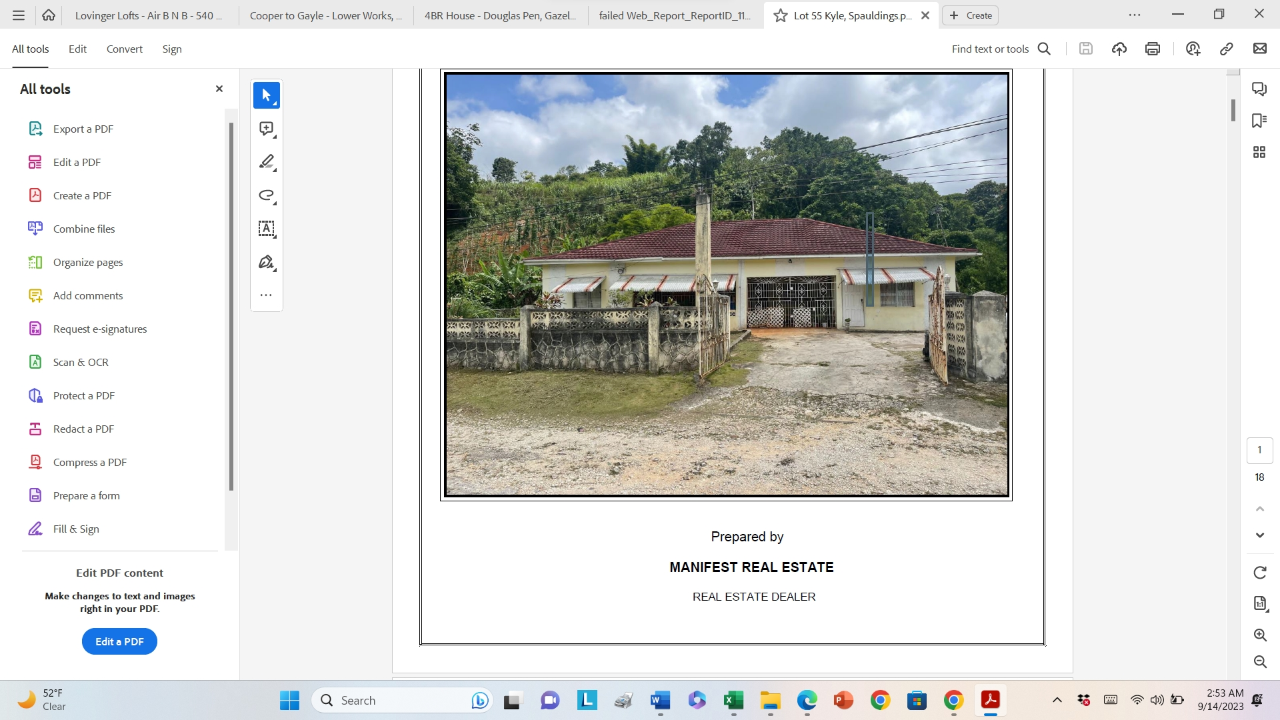Click the current page number box
Image resolution: width=1280 pixels, height=720 pixels.
click(1259, 450)
